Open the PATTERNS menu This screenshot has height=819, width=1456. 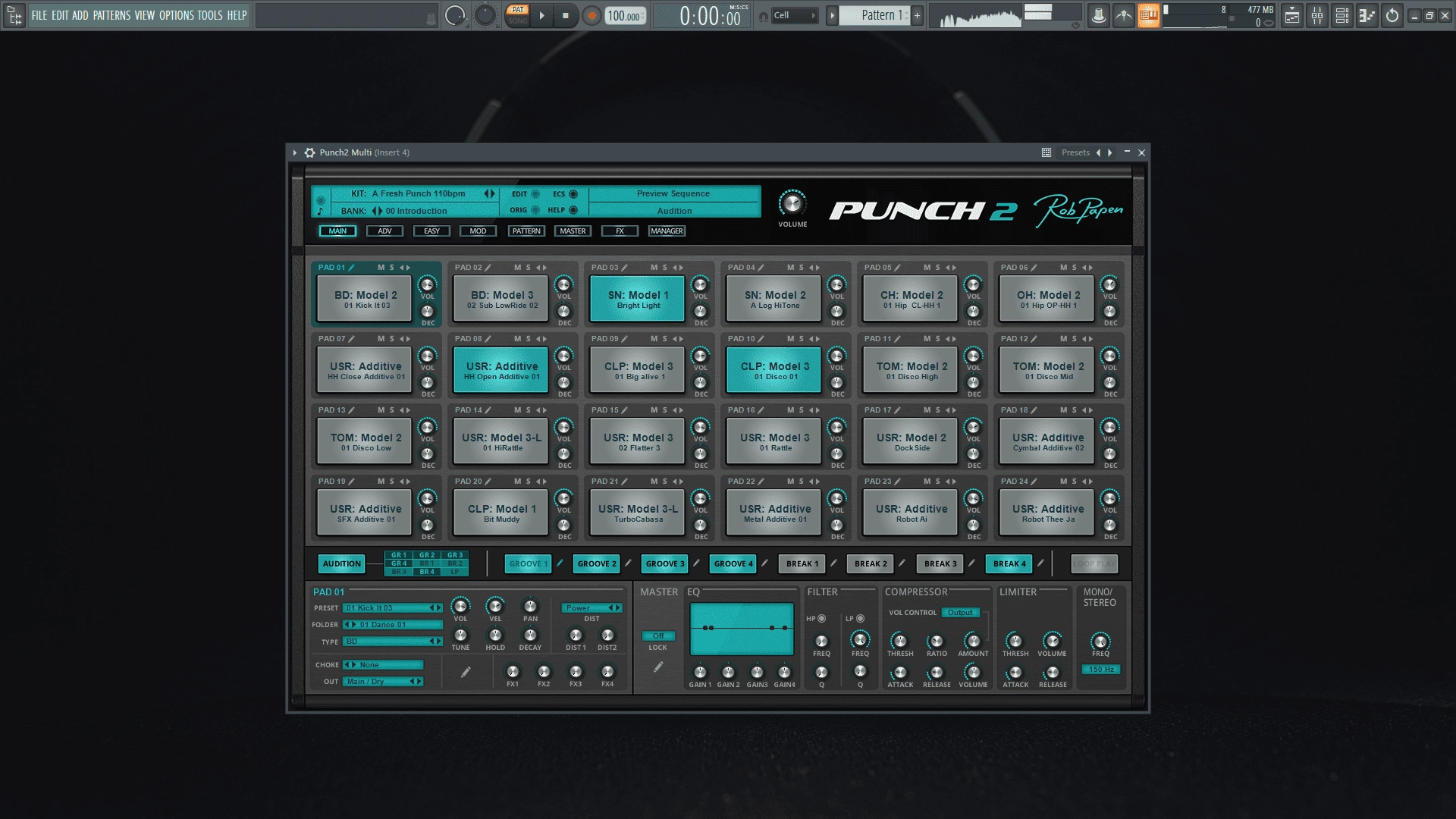(112, 15)
